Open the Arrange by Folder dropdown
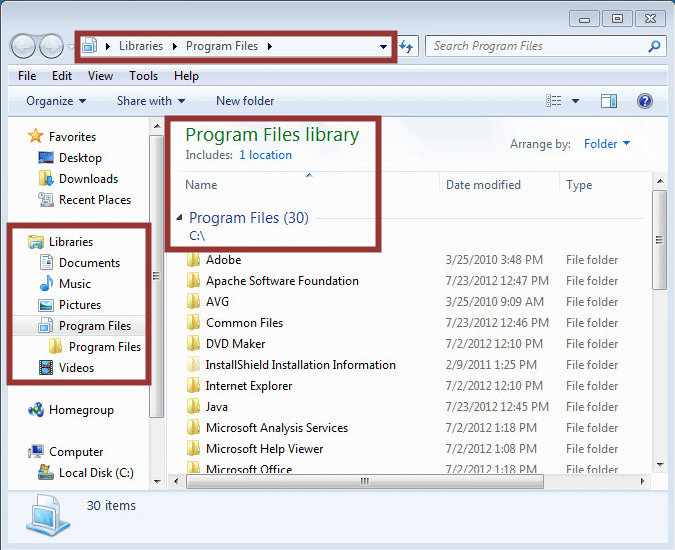 pos(606,144)
